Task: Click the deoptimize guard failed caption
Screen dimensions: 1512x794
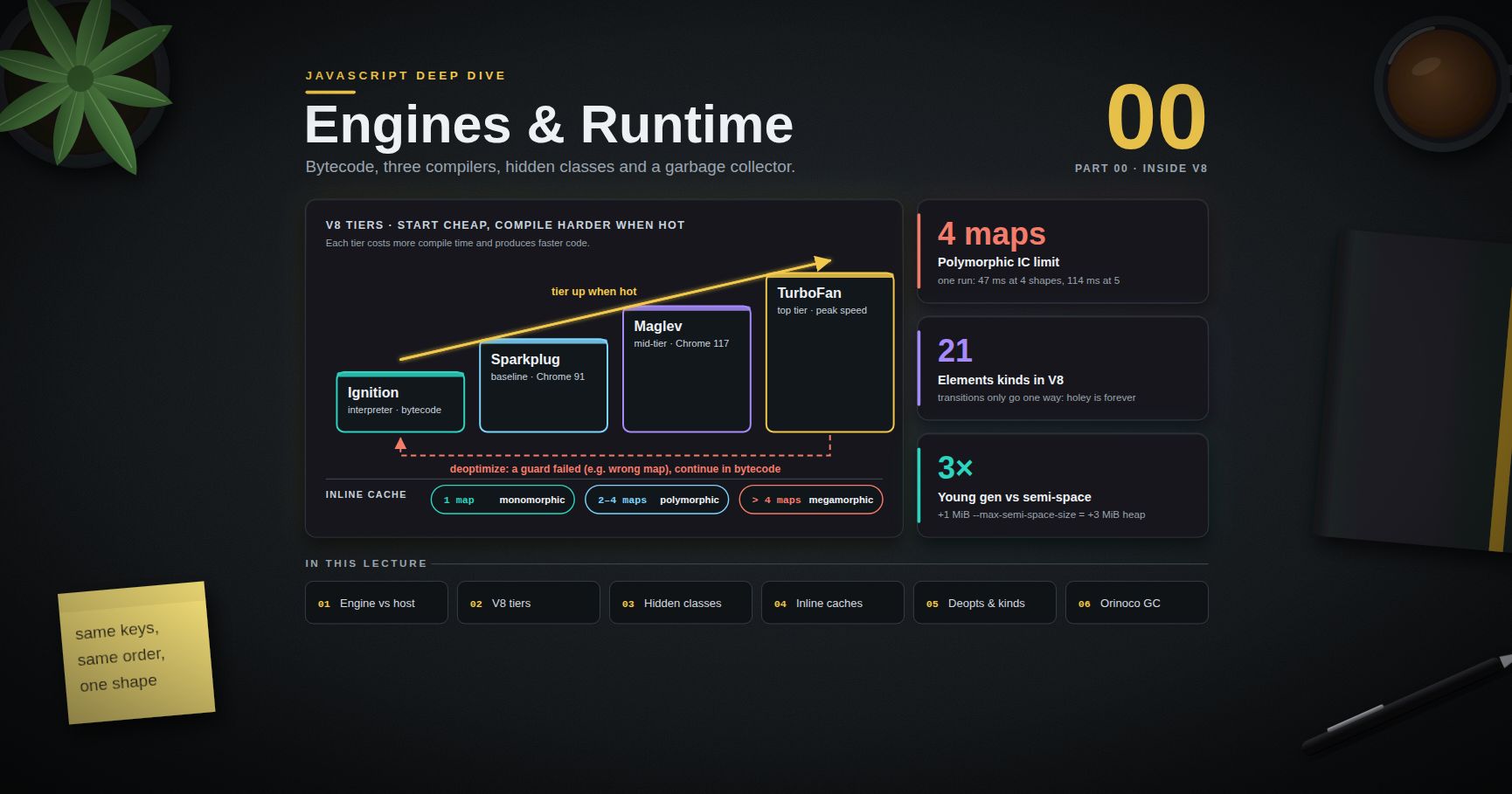Action: pyautogui.click(x=615, y=469)
